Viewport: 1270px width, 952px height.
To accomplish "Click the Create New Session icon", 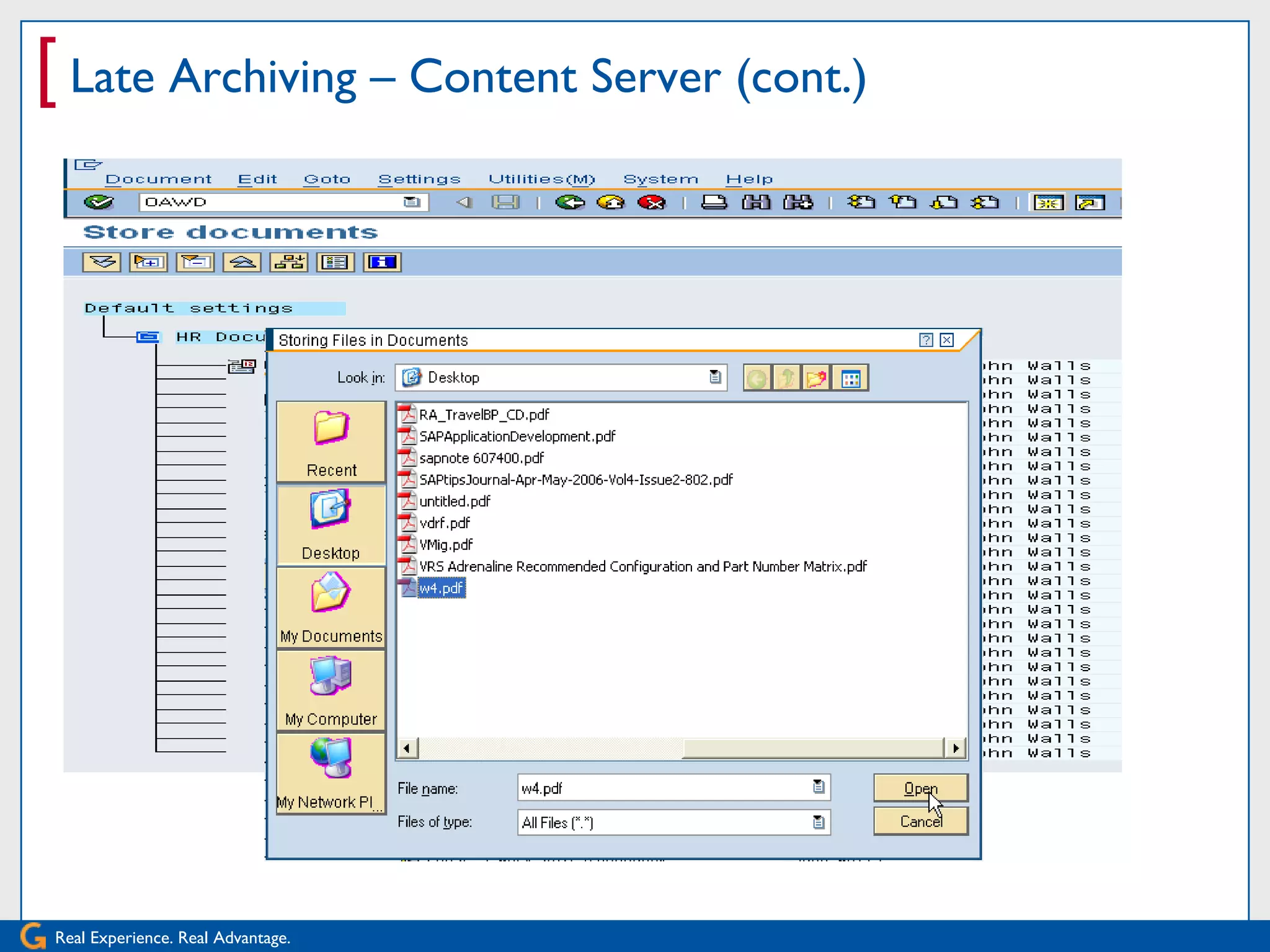I will [1049, 203].
